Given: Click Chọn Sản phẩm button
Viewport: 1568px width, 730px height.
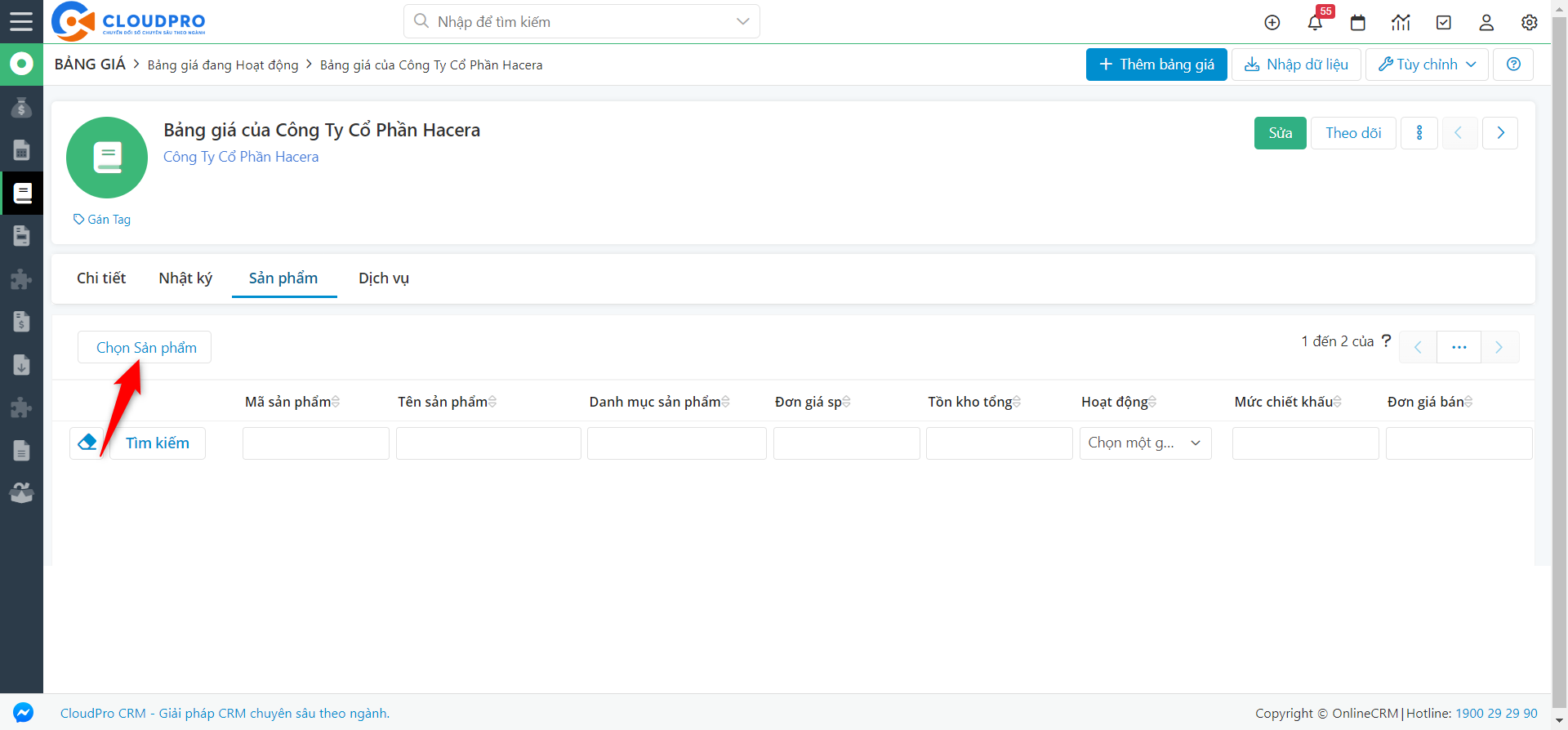Looking at the screenshot, I should pos(145,347).
